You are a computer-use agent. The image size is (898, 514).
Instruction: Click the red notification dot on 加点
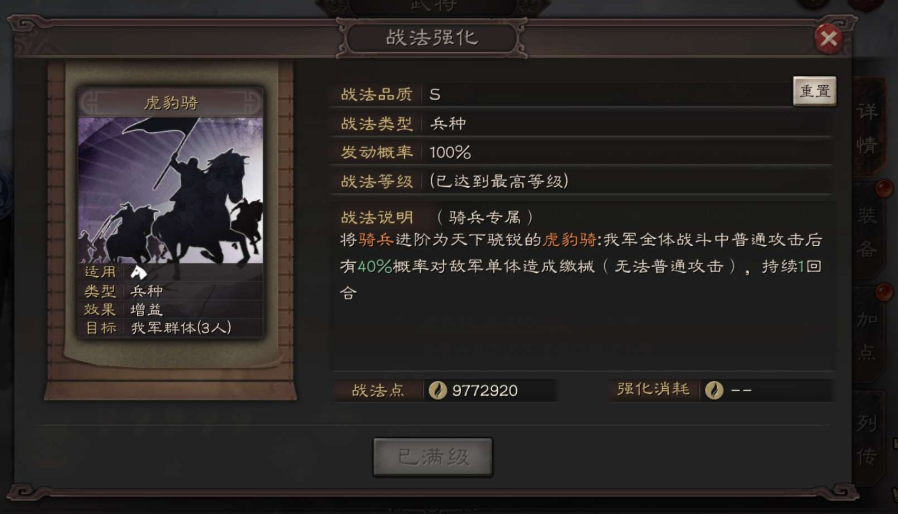pyautogui.click(x=884, y=292)
